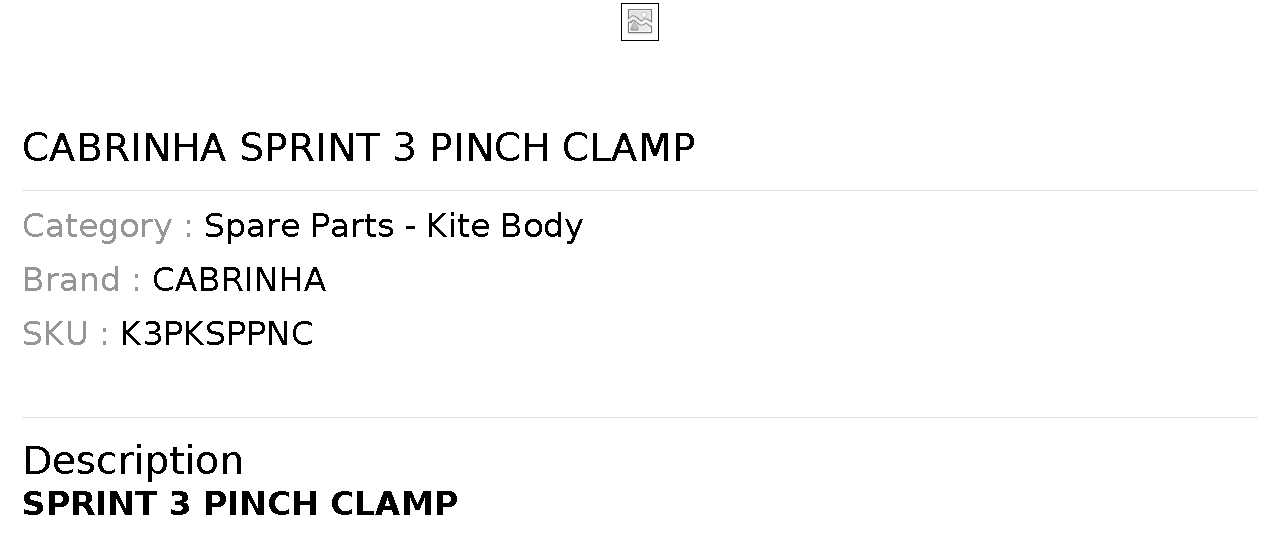1280x558 pixels.
Task: Click the word CABRINHA in the product title
Action: coord(125,148)
